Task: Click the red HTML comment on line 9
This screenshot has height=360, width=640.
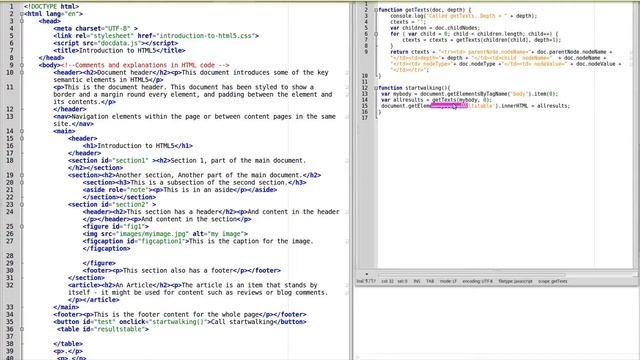Action: [x=145, y=65]
